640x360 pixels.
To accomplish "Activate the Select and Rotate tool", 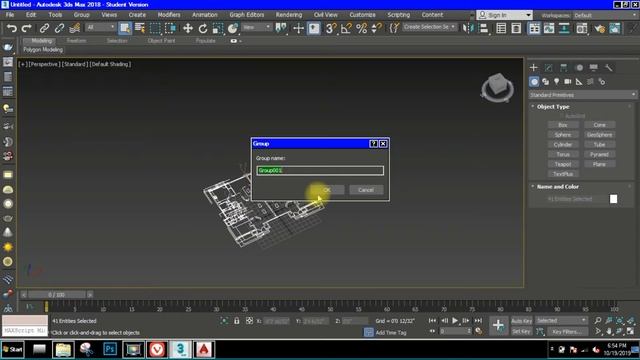I will click(203, 28).
